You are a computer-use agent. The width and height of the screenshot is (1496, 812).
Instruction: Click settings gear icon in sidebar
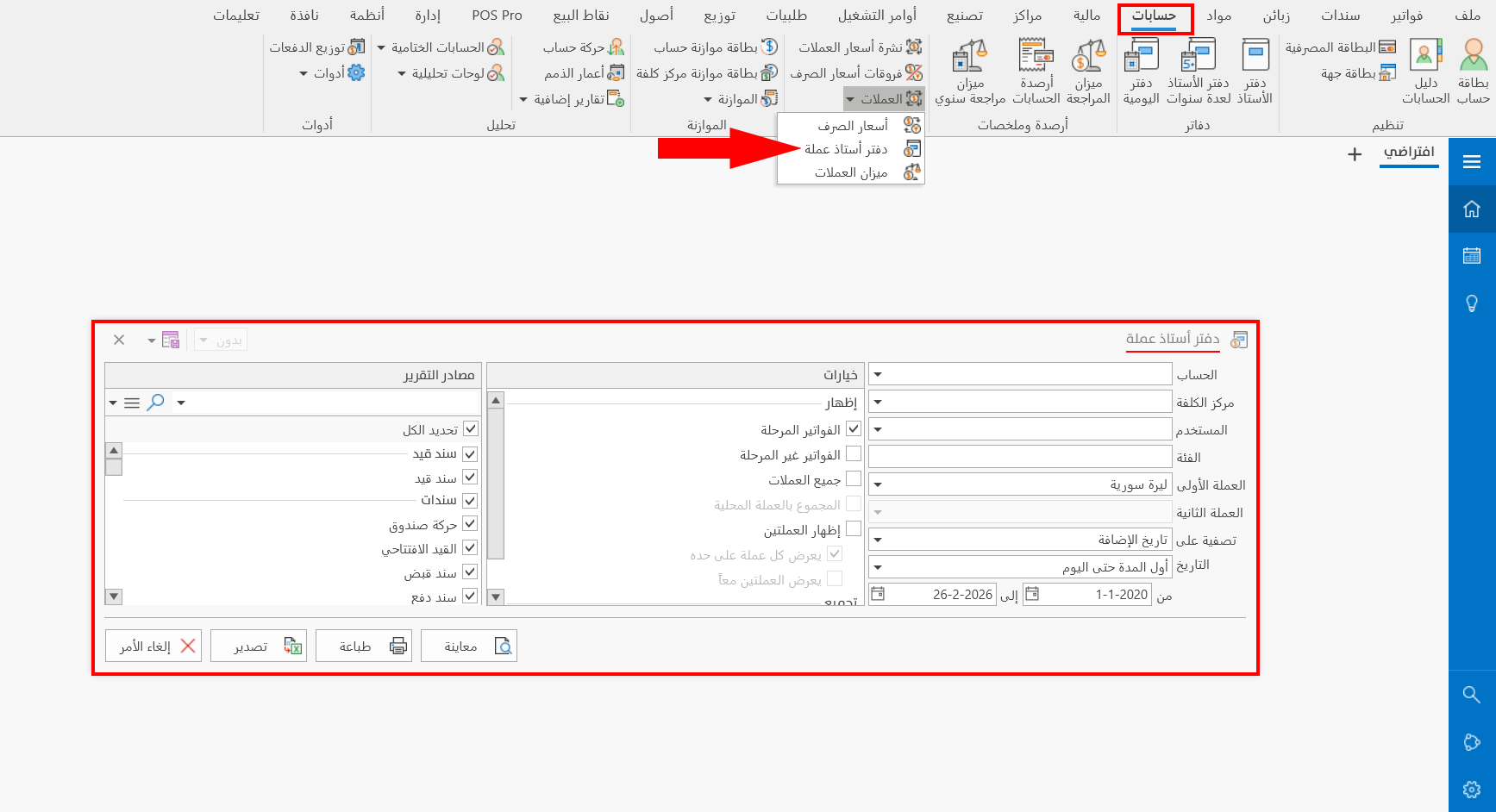tap(1472, 789)
